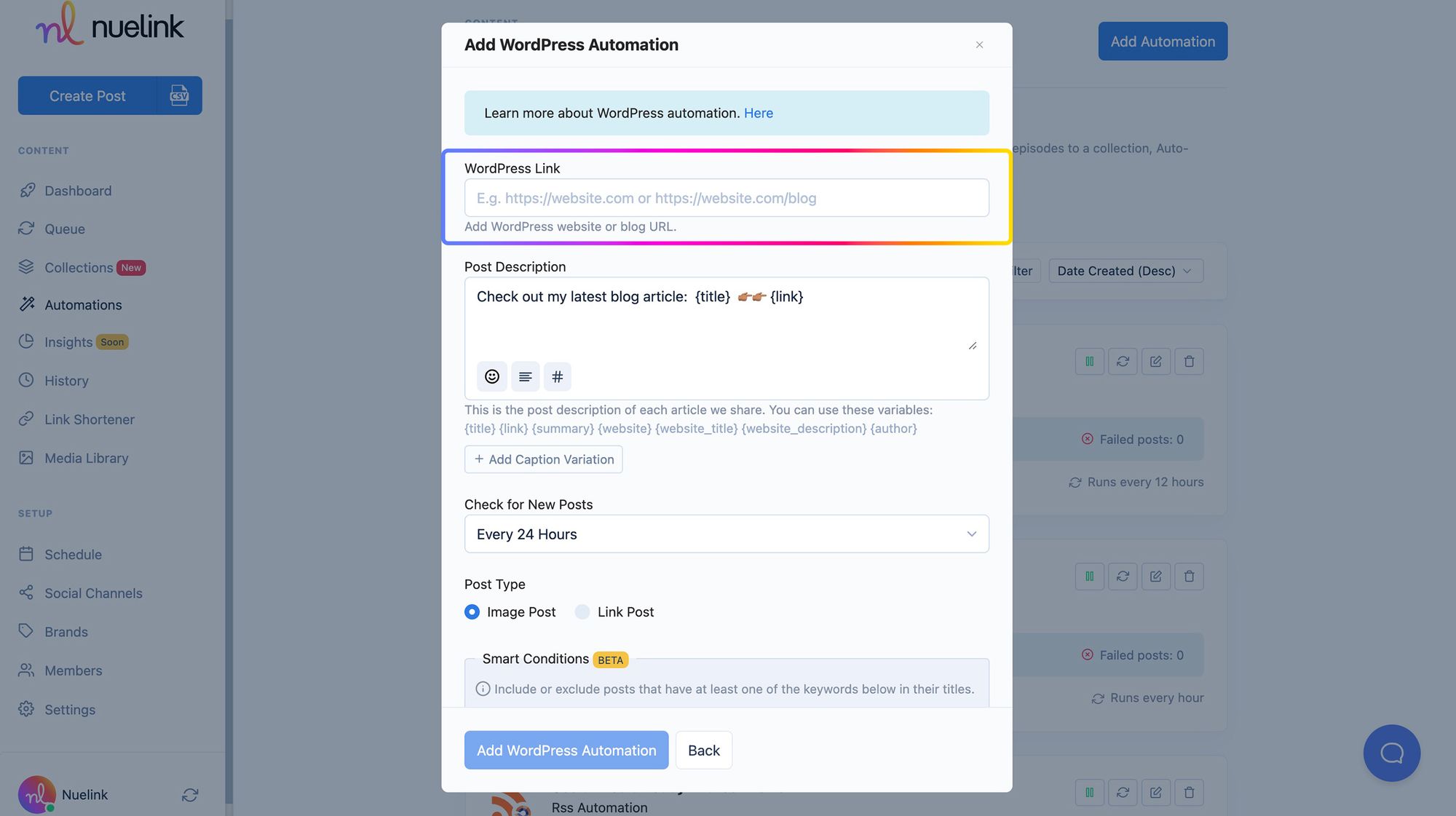Click the pause icon above Runs every hour

[x=1089, y=576]
